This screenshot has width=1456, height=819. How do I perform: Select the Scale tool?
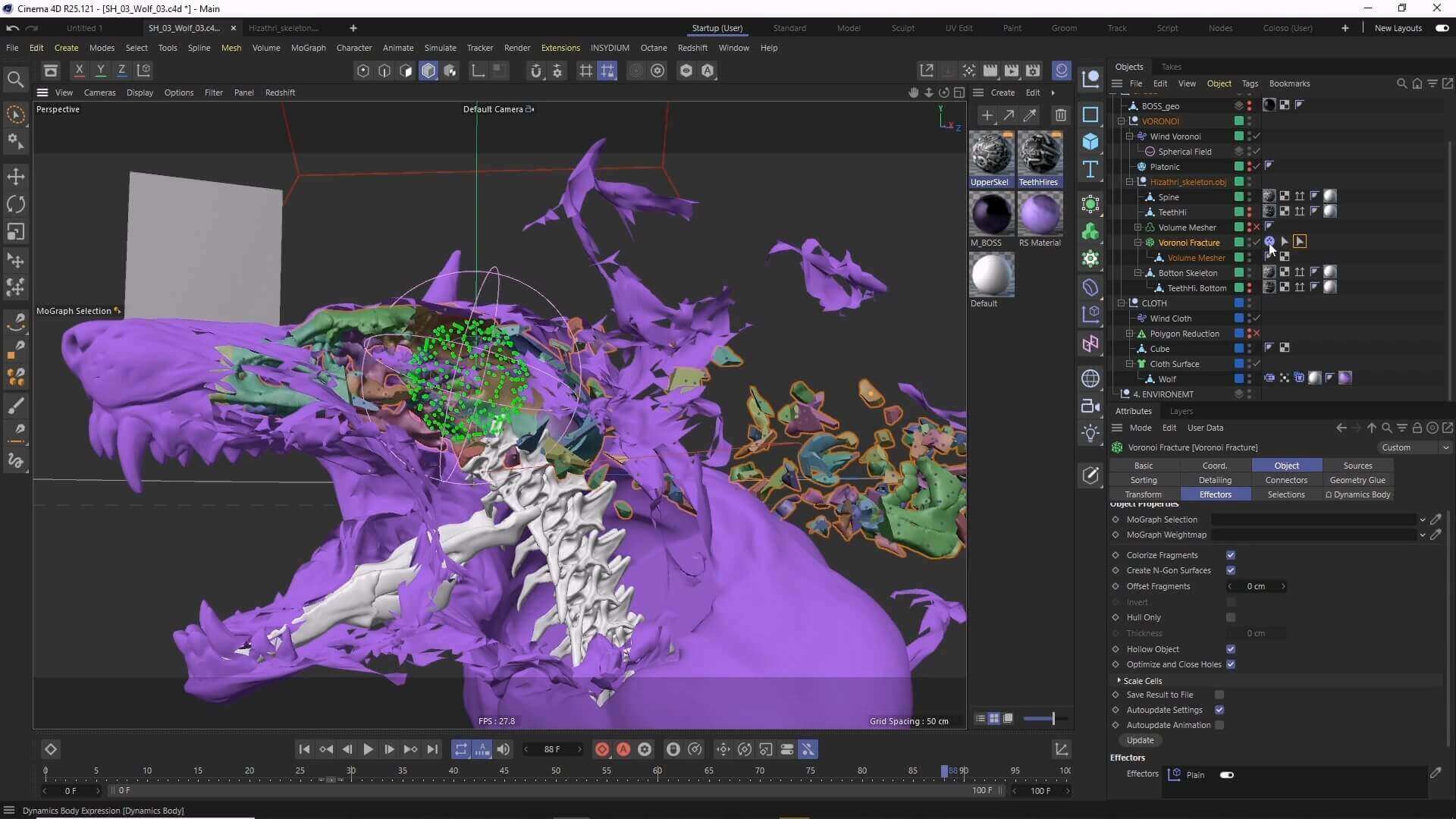(16, 232)
